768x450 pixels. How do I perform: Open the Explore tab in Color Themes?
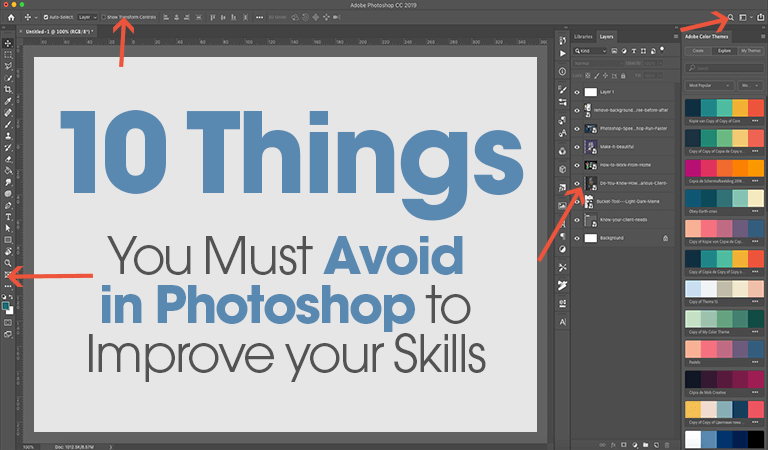[724, 51]
